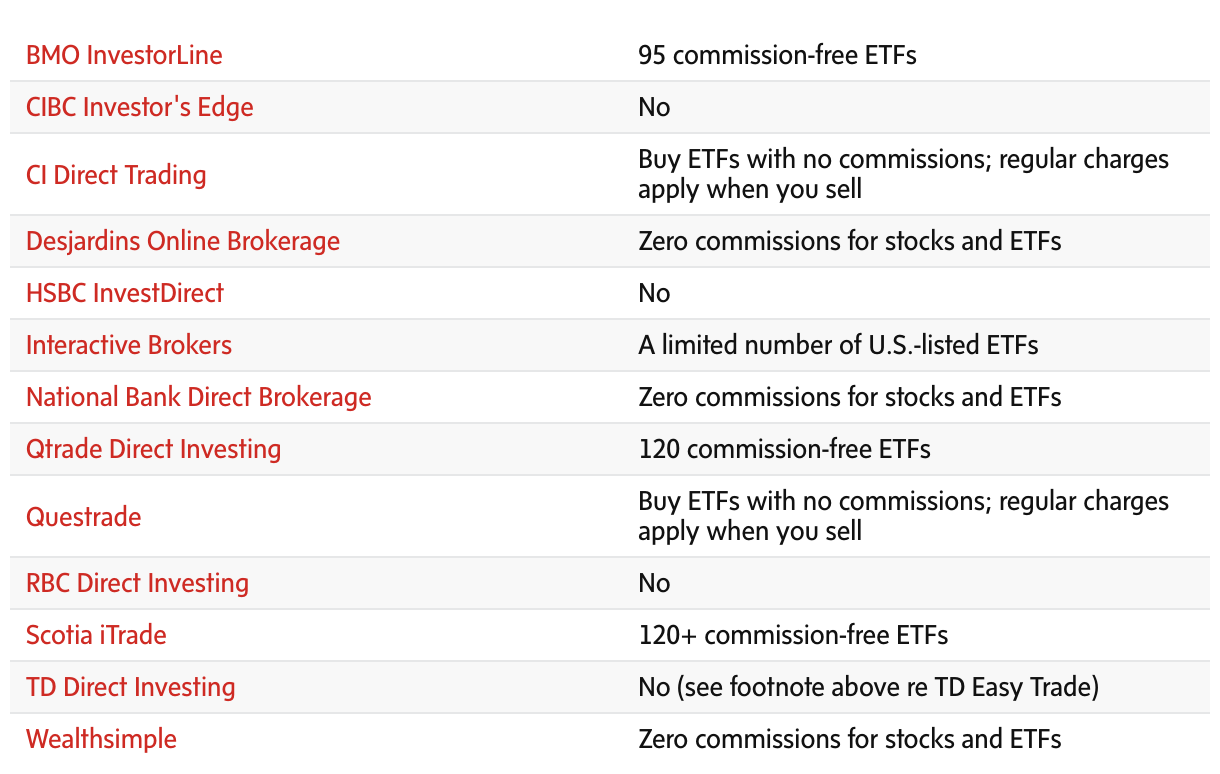Click Wealthsimple's "Zero commissions for stocks and ETFs" text
The image size is (1220, 774).
[x=849, y=739]
